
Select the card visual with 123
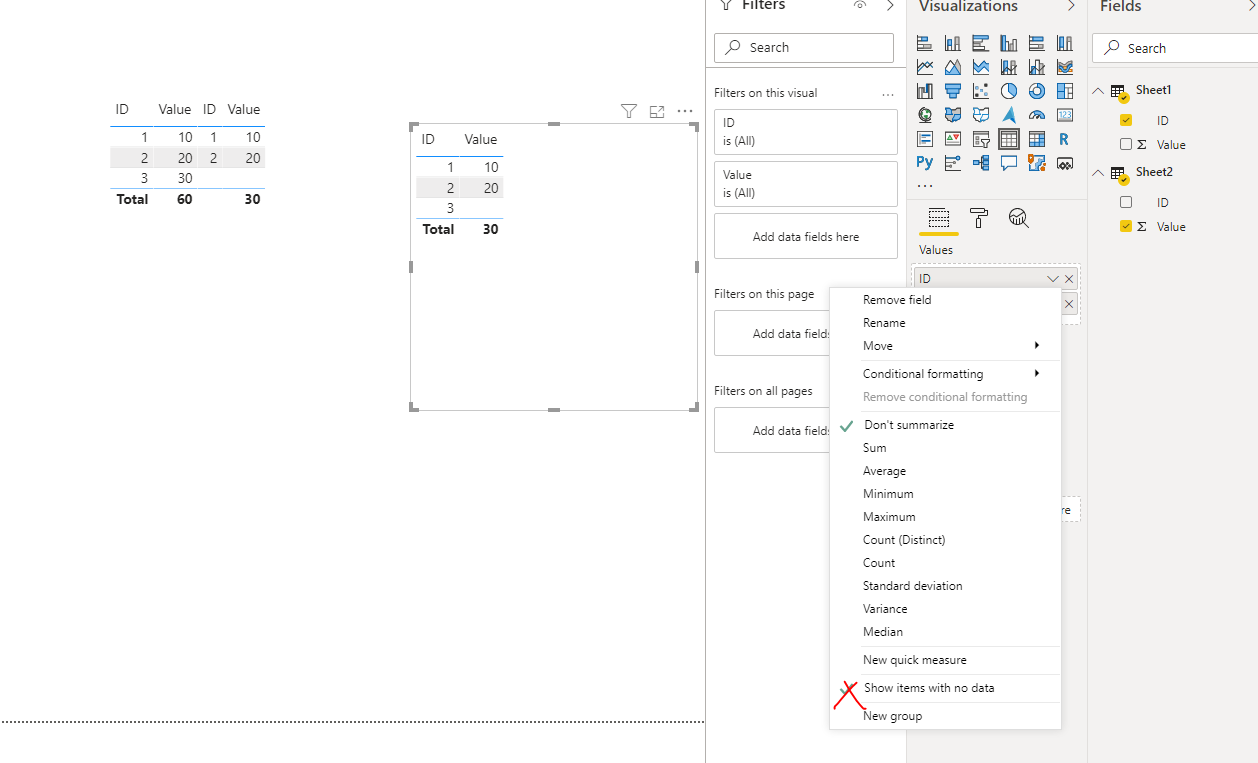coord(1064,115)
